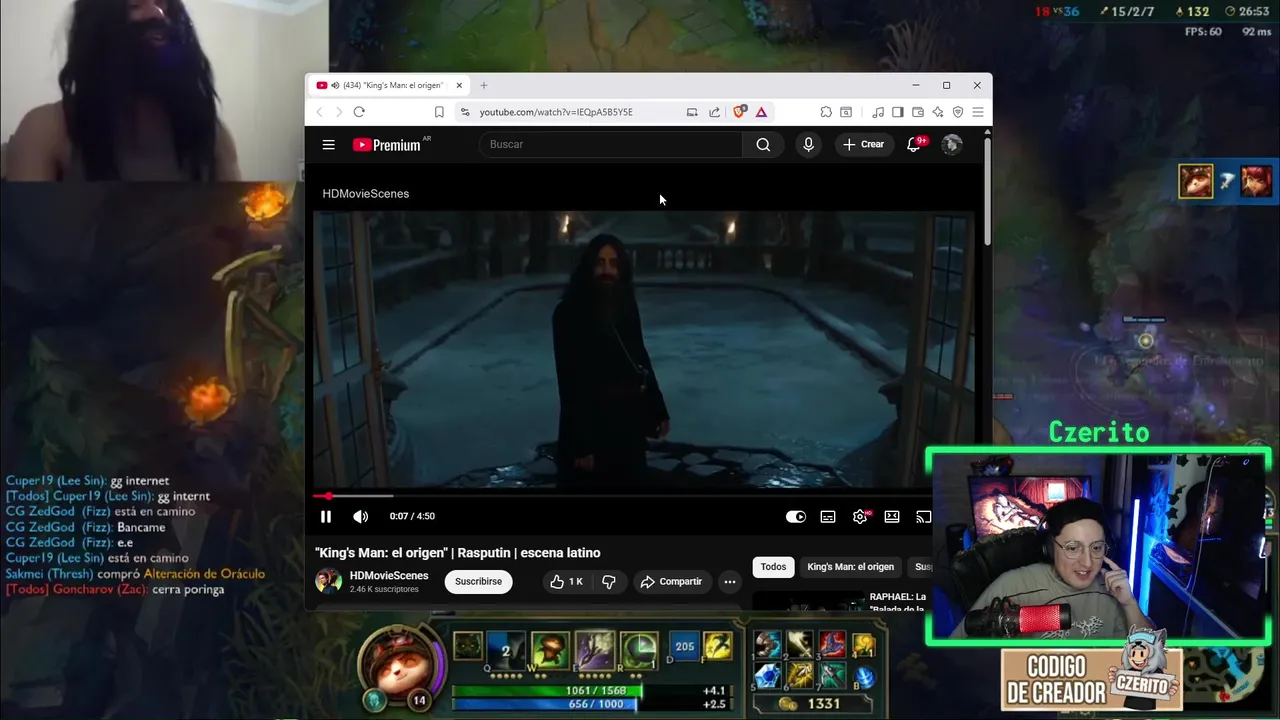Open YouTube notifications bell
Image resolution: width=1280 pixels, height=720 pixels.
[x=913, y=144]
